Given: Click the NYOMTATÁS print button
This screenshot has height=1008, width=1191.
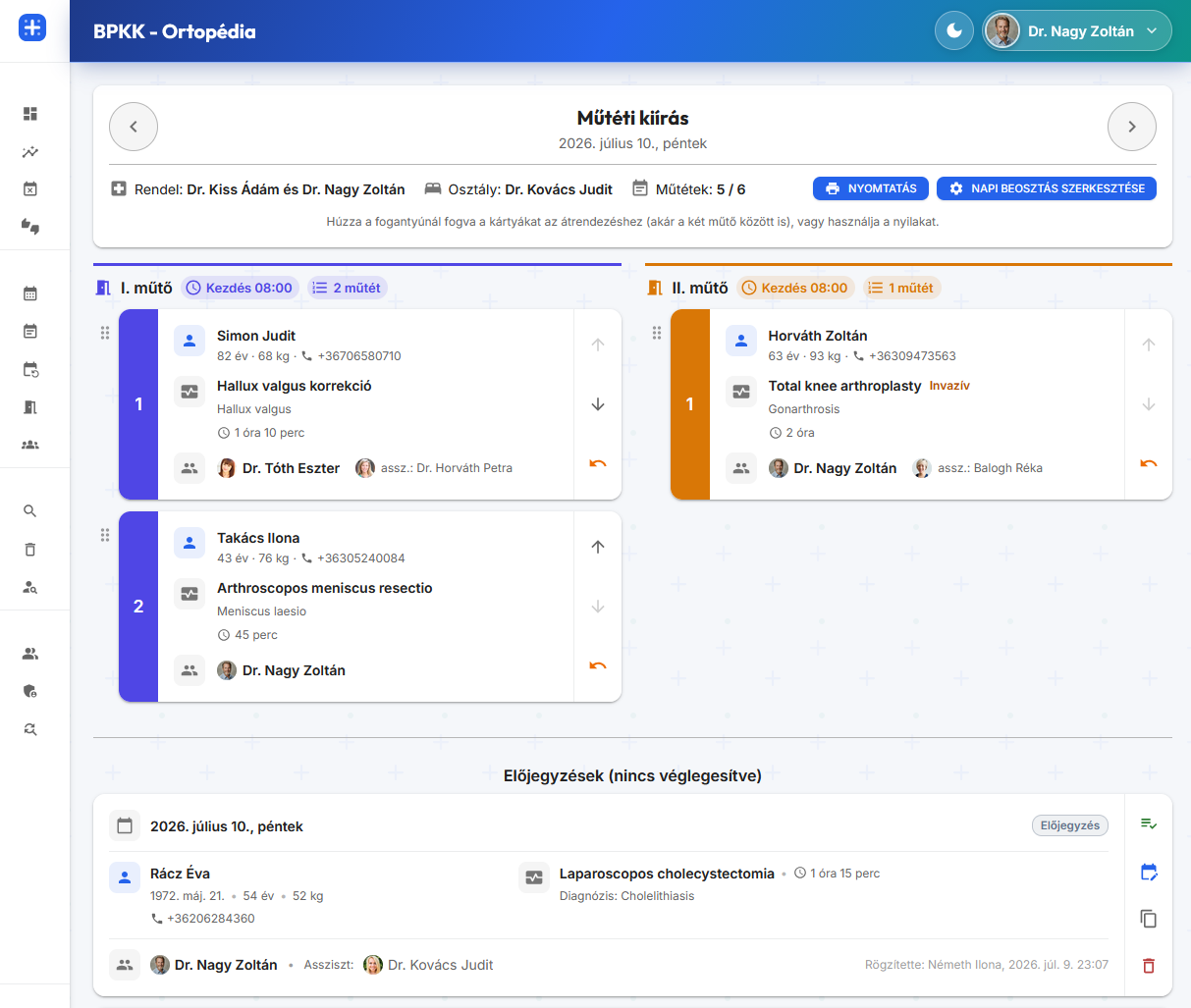Looking at the screenshot, I should tap(872, 188).
